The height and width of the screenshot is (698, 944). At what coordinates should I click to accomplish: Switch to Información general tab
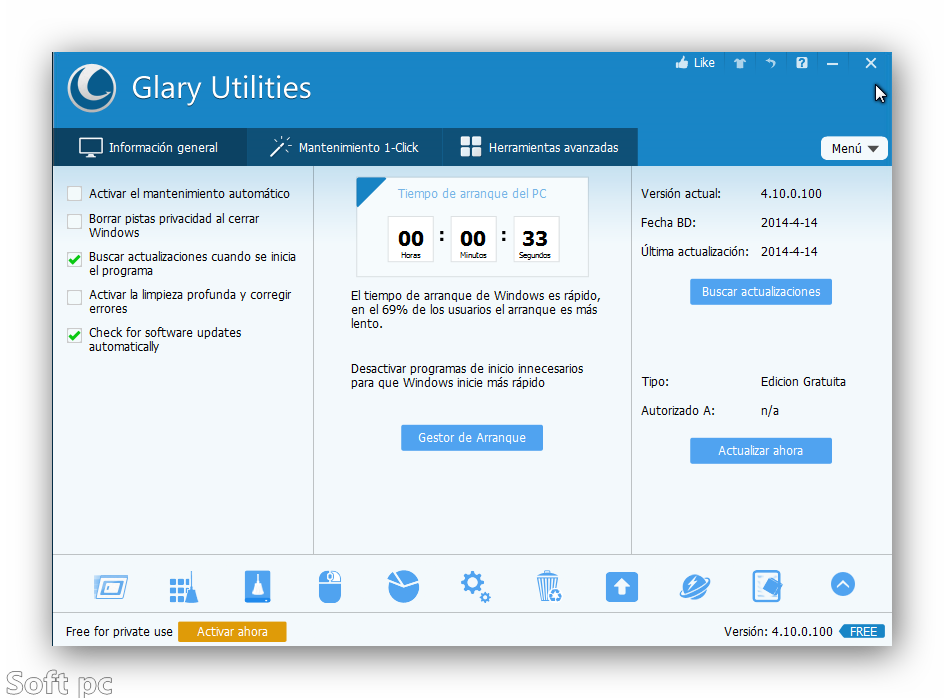click(150, 147)
